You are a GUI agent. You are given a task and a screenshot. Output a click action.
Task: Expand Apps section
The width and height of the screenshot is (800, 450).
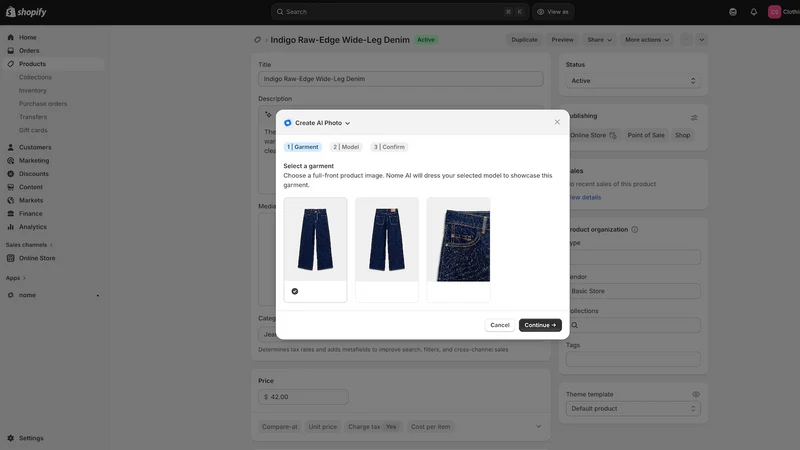[x=16, y=278]
